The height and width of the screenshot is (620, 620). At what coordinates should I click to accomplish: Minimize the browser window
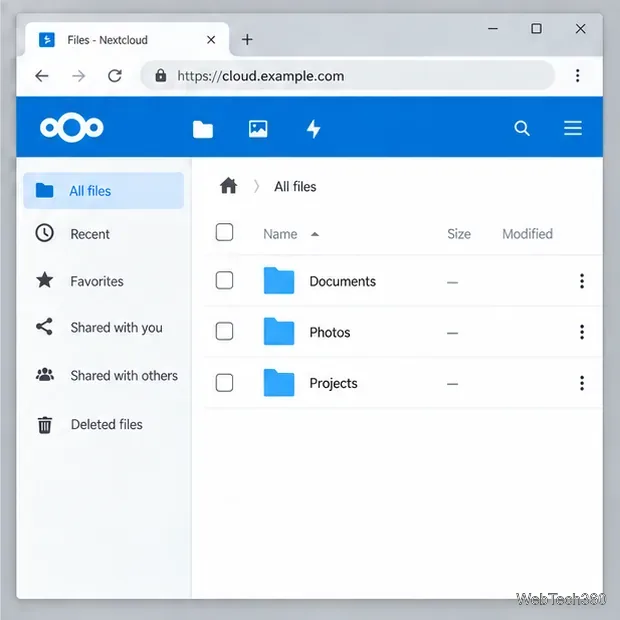pos(493,28)
